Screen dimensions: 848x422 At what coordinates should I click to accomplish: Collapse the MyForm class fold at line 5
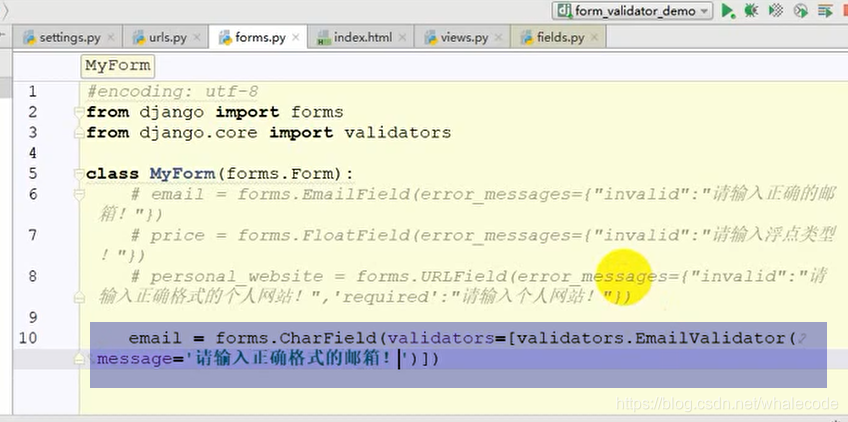coord(80,174)
